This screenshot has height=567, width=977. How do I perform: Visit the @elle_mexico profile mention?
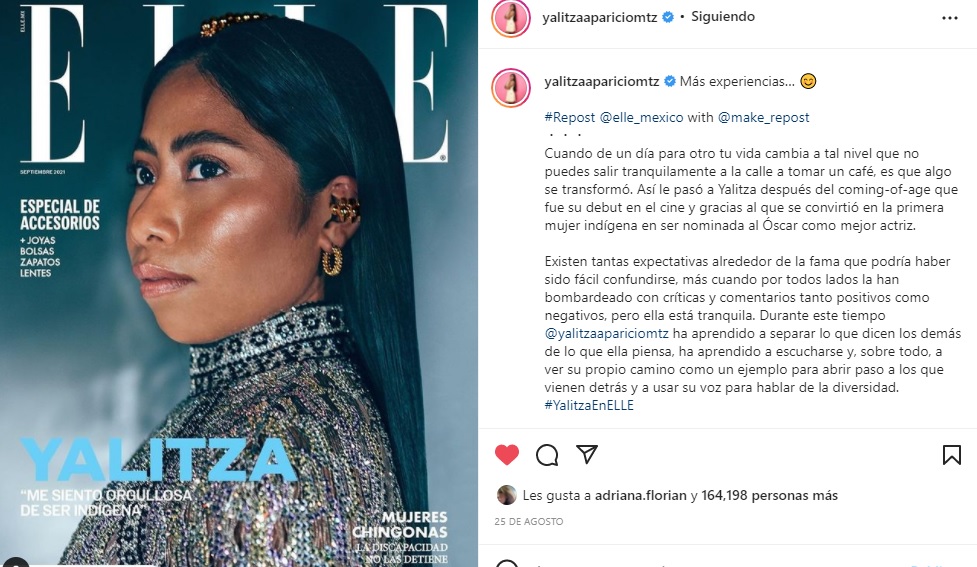point(641,117)
